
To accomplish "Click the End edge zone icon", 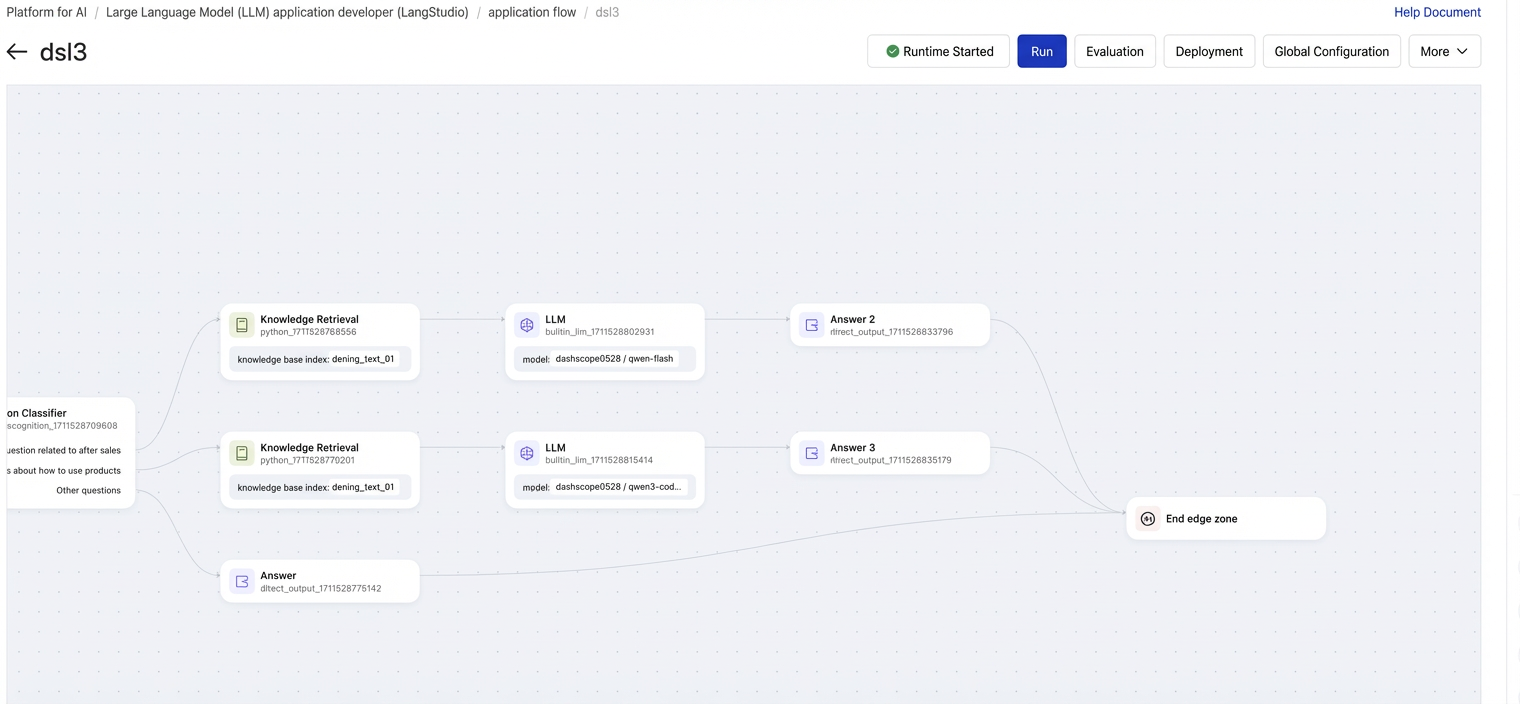I will tap(1148, 519).
